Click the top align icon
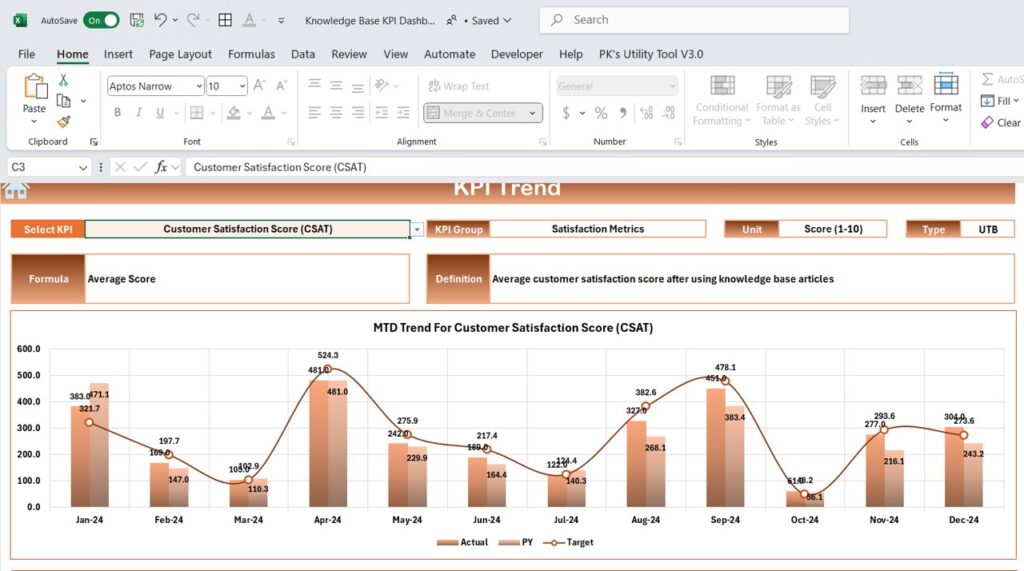The width and height of the screenshot is (1024, 571). [315, 85]
